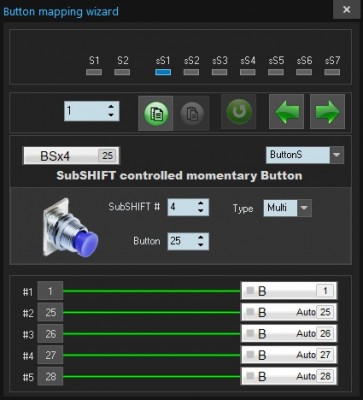
Task: Open the ButtonS mapping type dropdown
Action: (x=337, y=155)
